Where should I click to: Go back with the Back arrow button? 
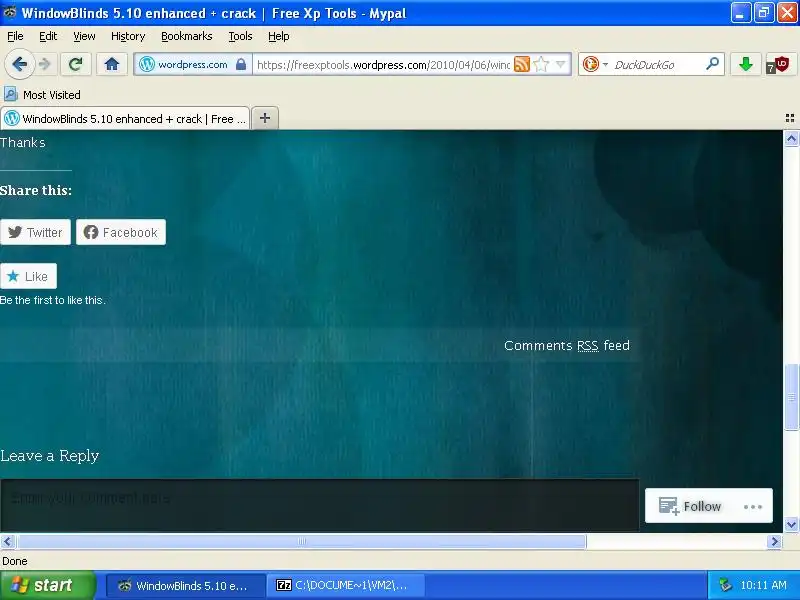coord(19,65)
